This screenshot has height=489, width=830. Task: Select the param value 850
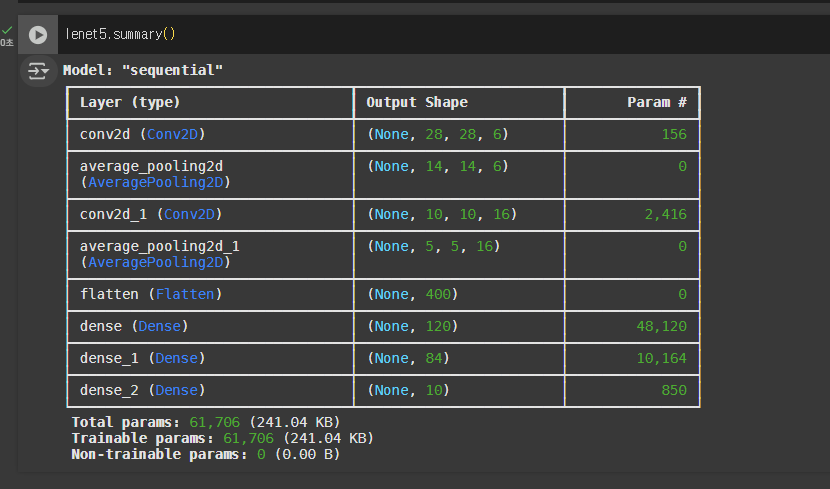(x=674, y=390)
